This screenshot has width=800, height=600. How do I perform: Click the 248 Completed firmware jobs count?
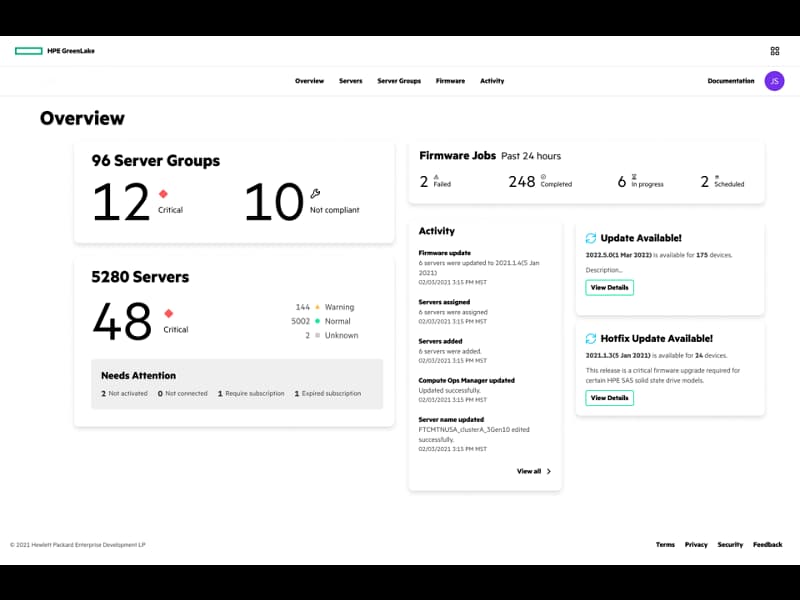pyautogui.click(x=522, y=182)
